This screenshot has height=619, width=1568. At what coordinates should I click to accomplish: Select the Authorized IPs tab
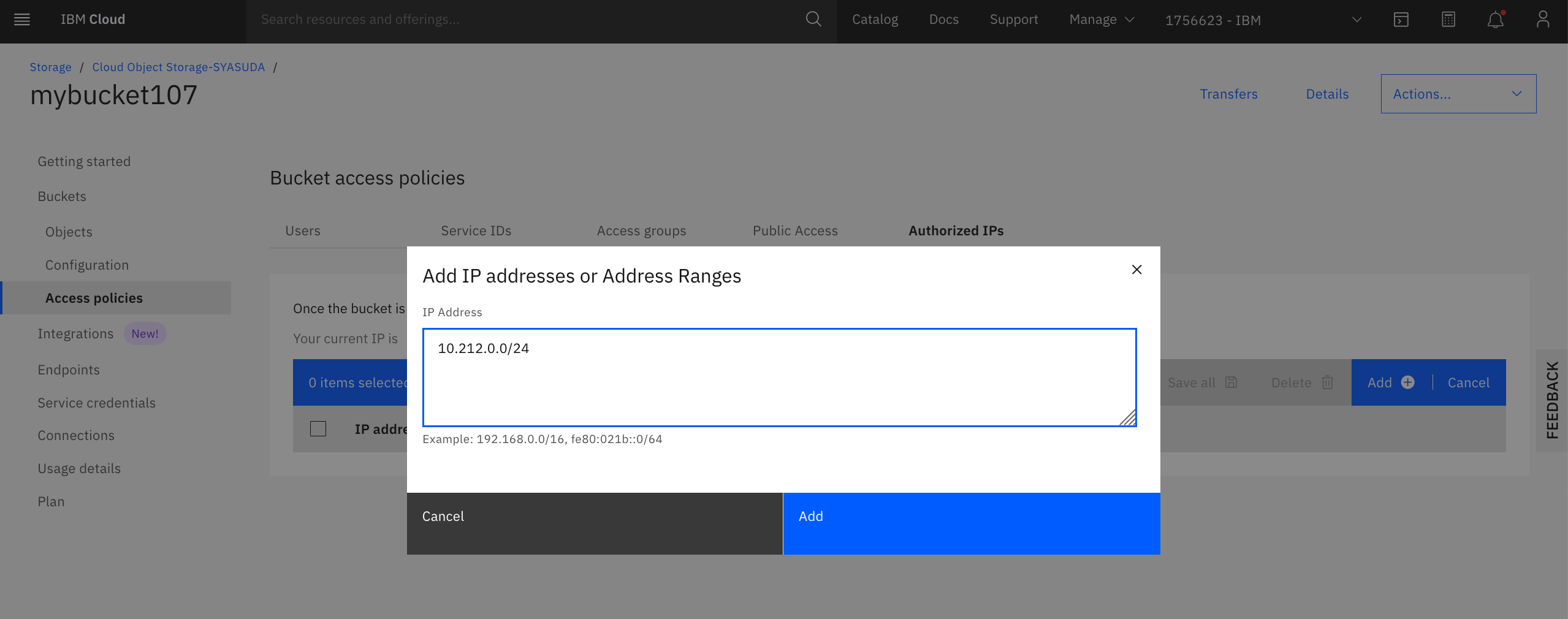point(956,231)
